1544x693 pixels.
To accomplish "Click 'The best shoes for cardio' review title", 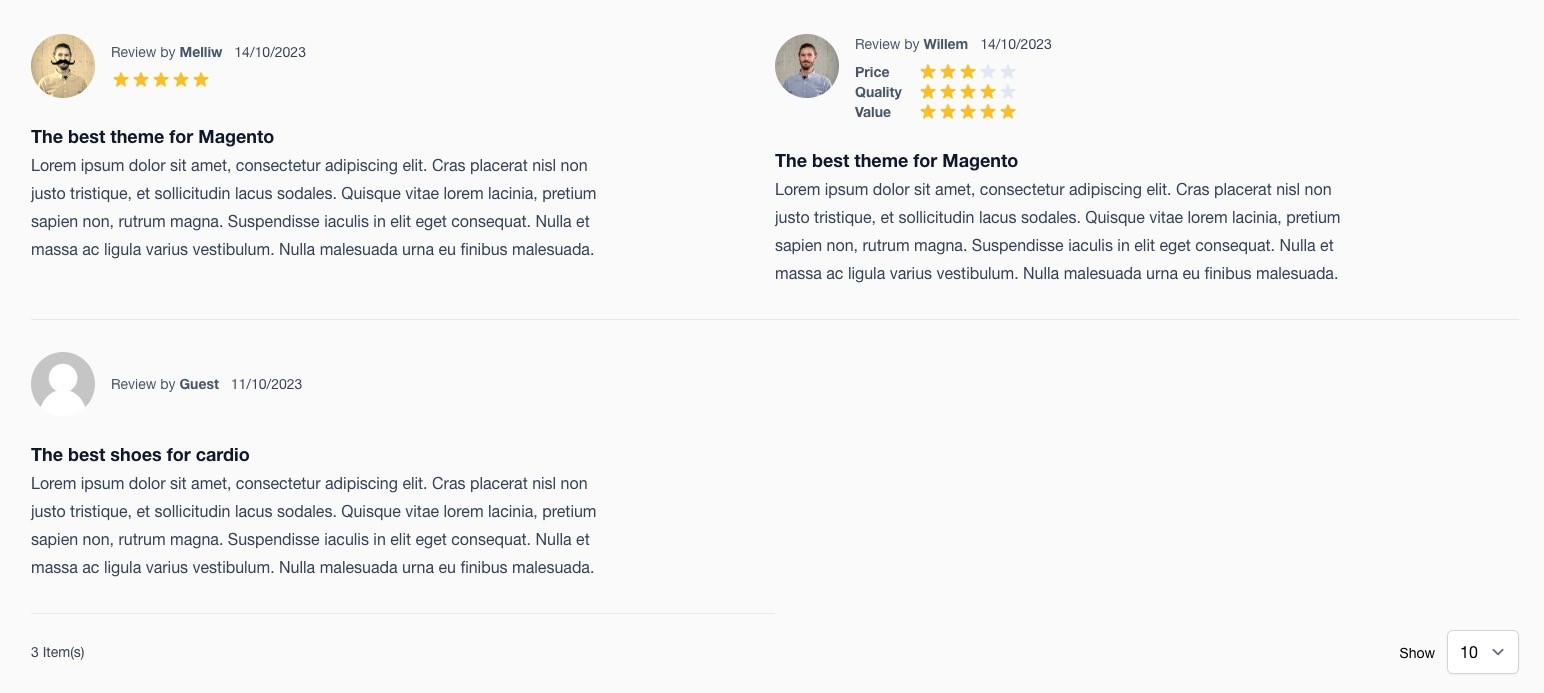I will click(x=140, y=455).
